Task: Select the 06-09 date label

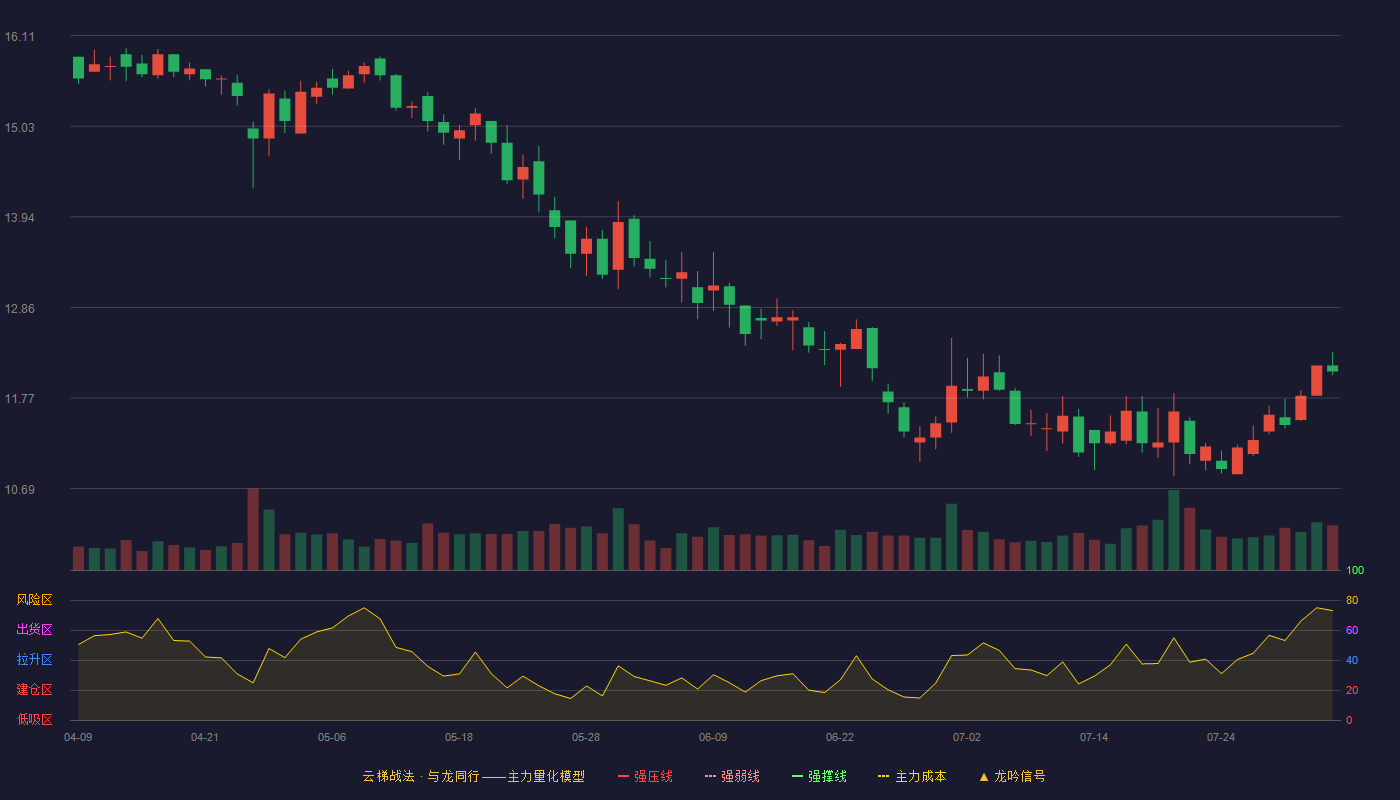Action: pyautogui.click(x=713, y=737)
